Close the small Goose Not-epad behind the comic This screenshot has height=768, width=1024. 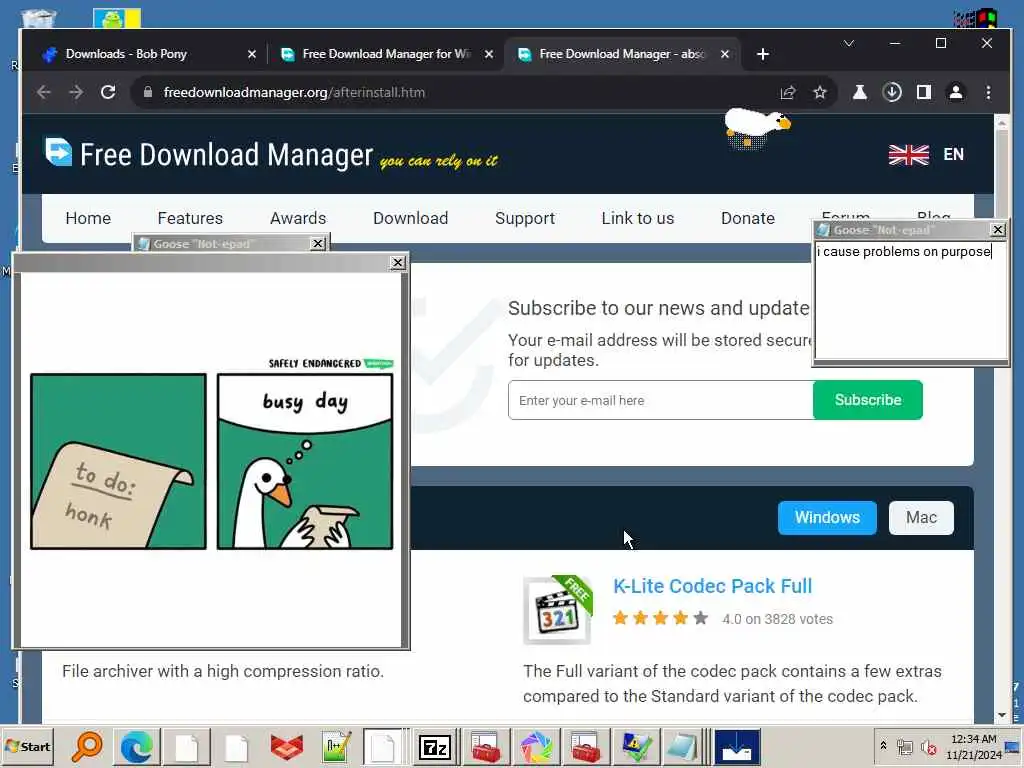[x=317, y=244]
